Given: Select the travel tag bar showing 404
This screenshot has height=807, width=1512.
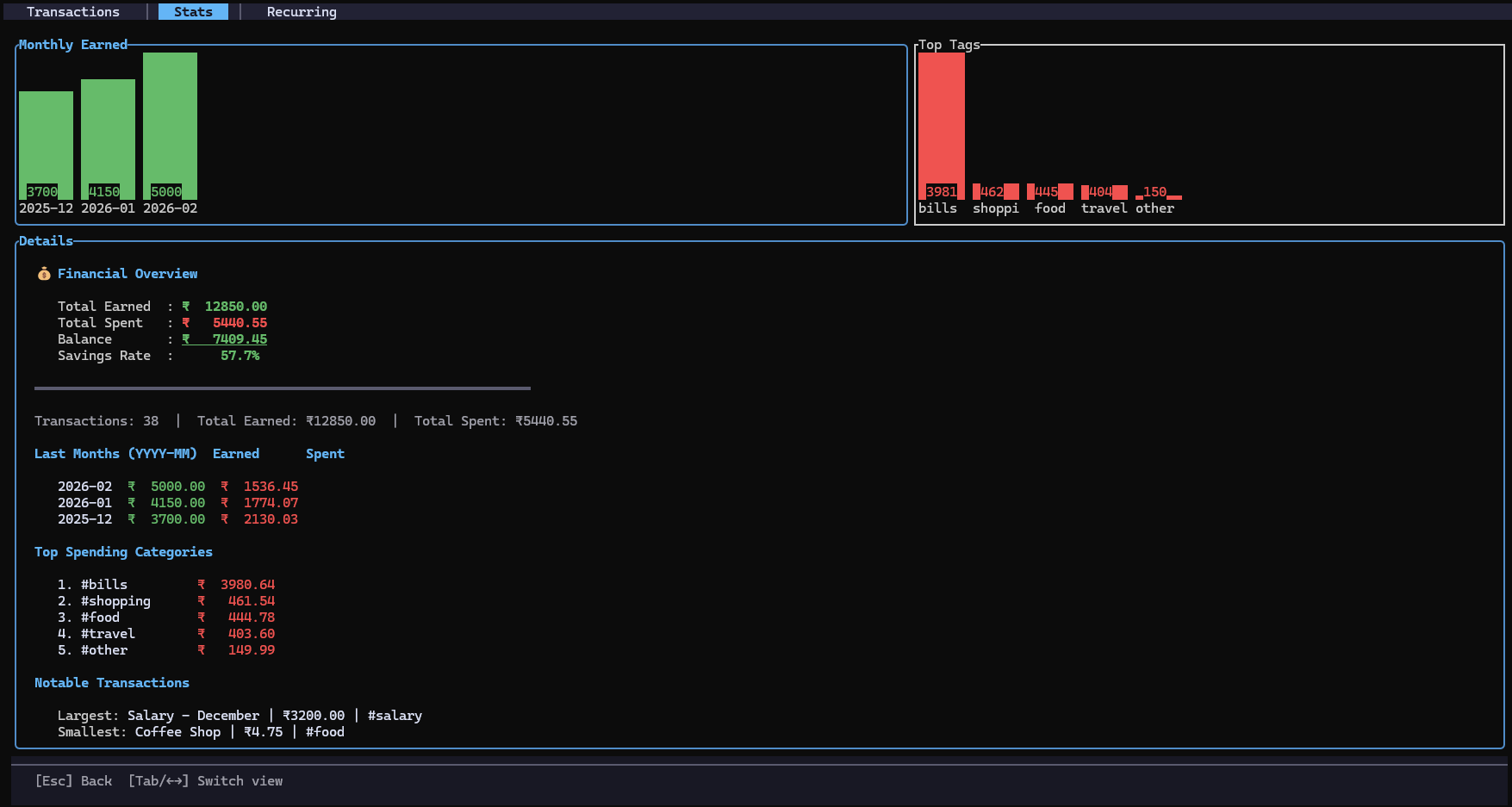Looking at the screenshot, I should (1104, 191).
